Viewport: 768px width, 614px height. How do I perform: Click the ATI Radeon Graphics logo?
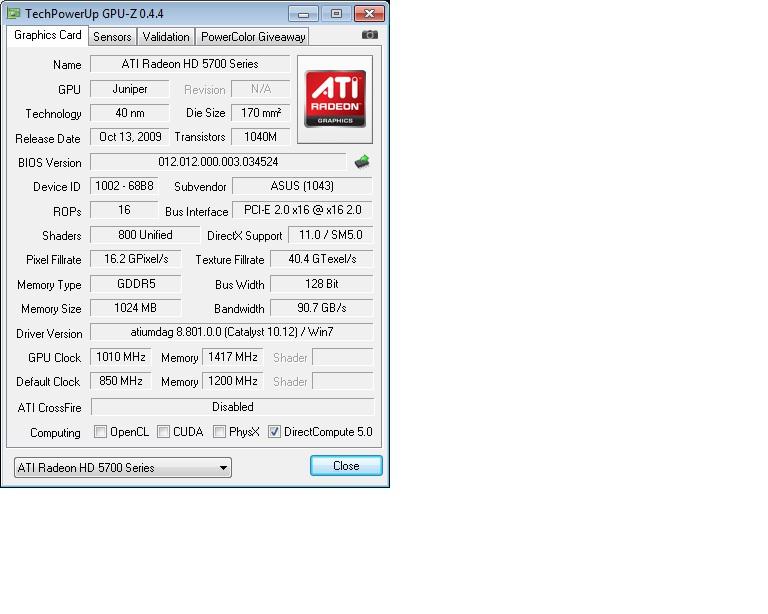click(x=335, y=99)
